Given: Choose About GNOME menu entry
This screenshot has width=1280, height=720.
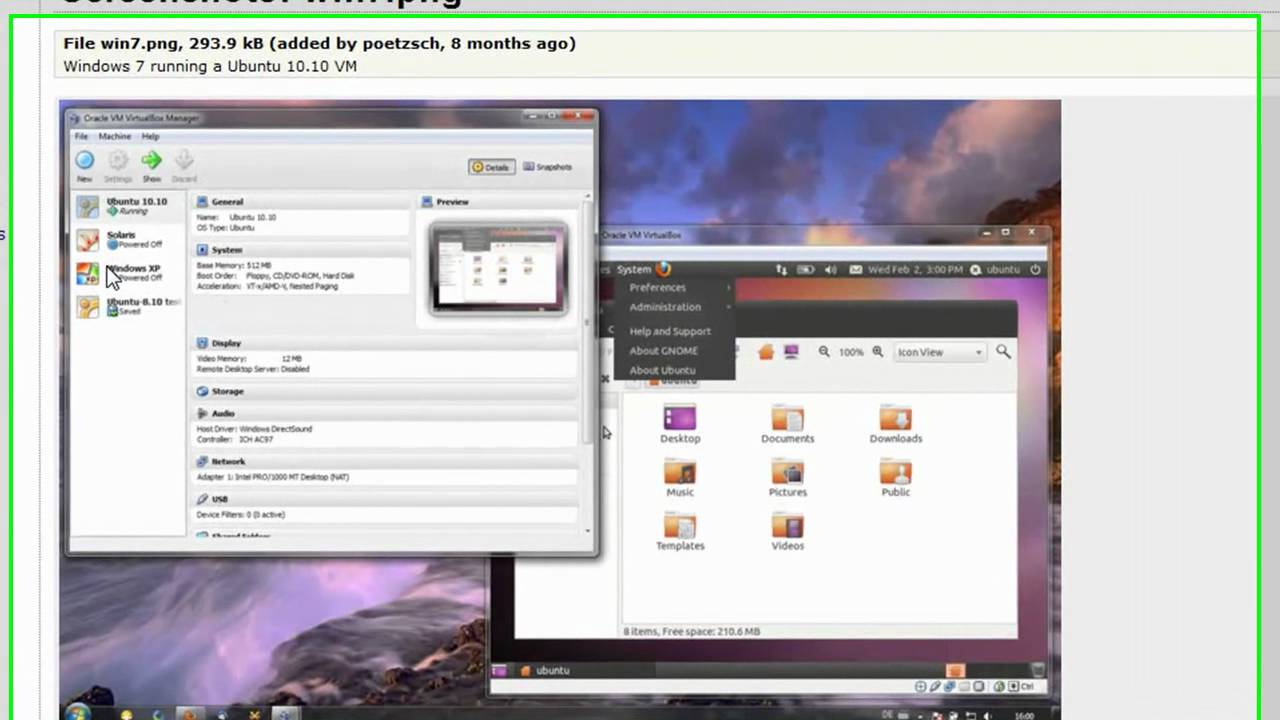Looking at the screenshot, I should click(664, 351).
